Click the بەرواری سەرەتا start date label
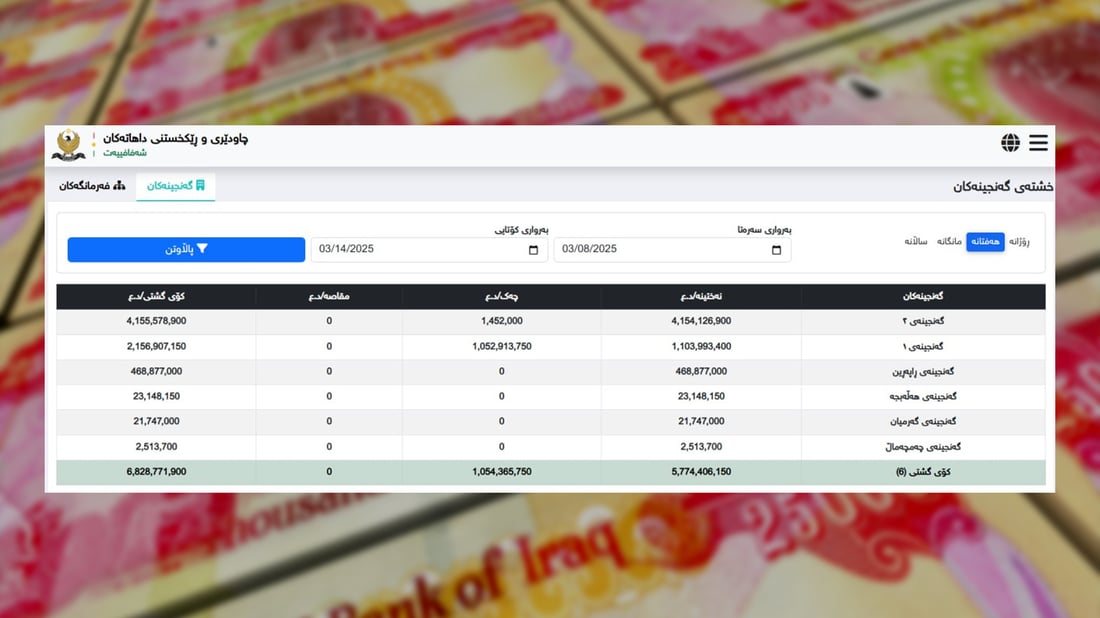Screen dimensions: 1100x618 tap(764, 229)
